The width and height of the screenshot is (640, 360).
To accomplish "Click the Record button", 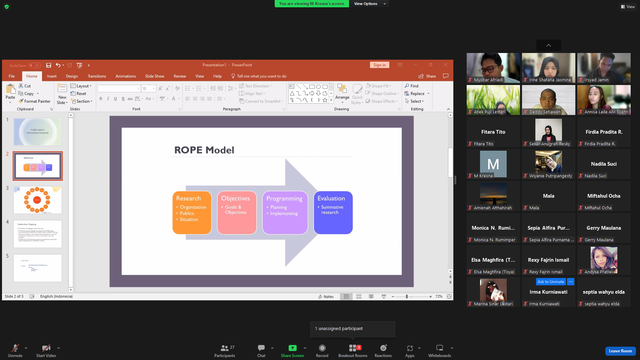I will click(322, 350).
